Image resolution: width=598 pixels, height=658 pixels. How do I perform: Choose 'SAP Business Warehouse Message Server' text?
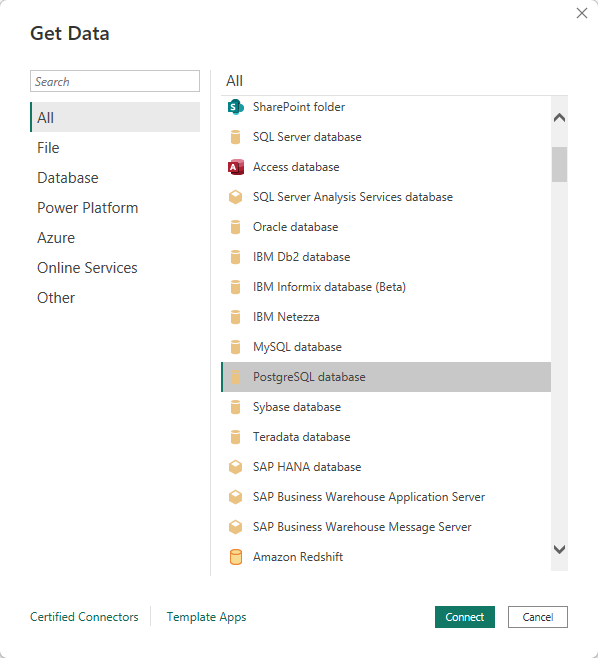(x=362, y=527)
